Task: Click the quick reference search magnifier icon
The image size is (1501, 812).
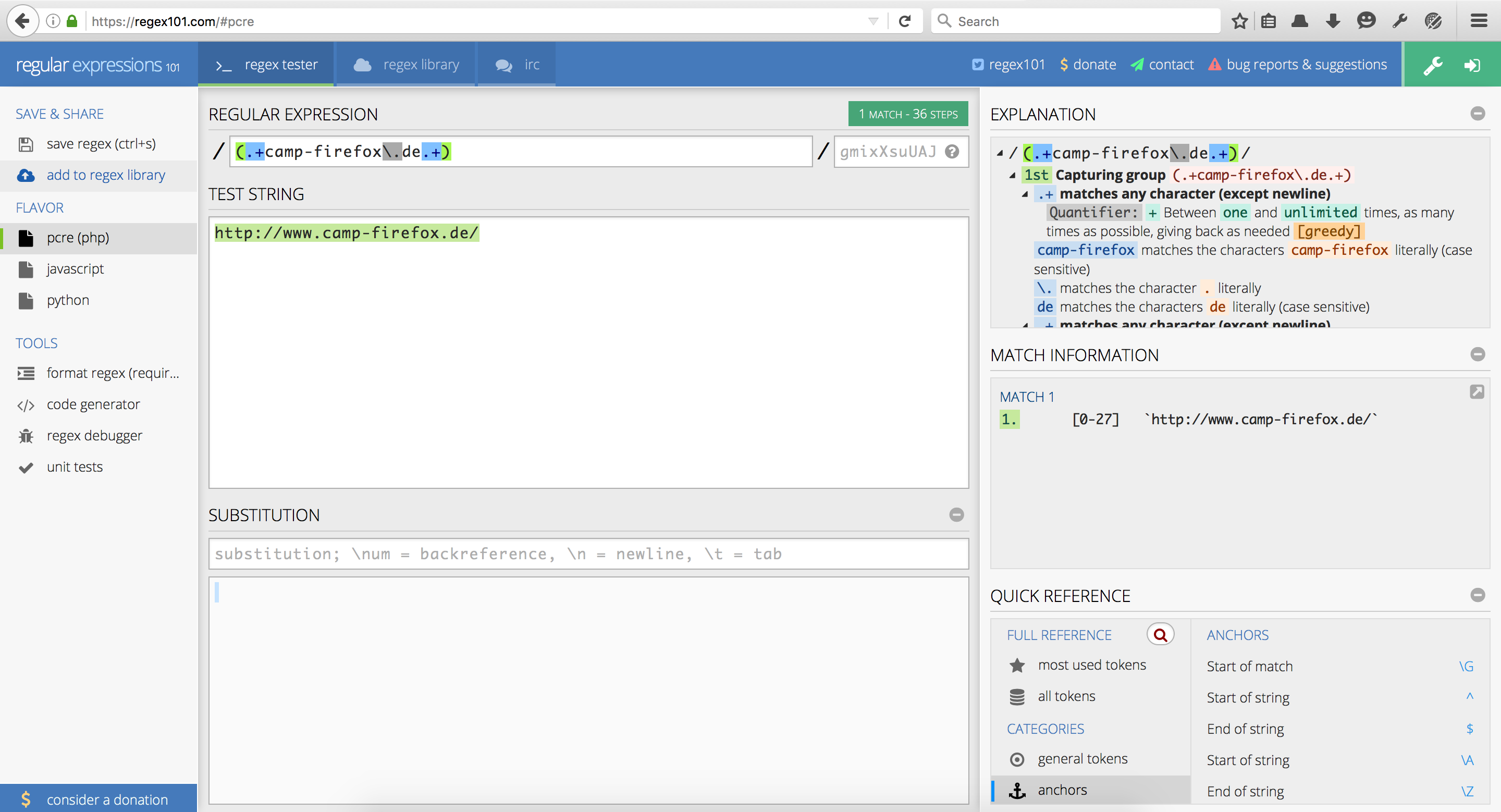Action: [1160, 634]
